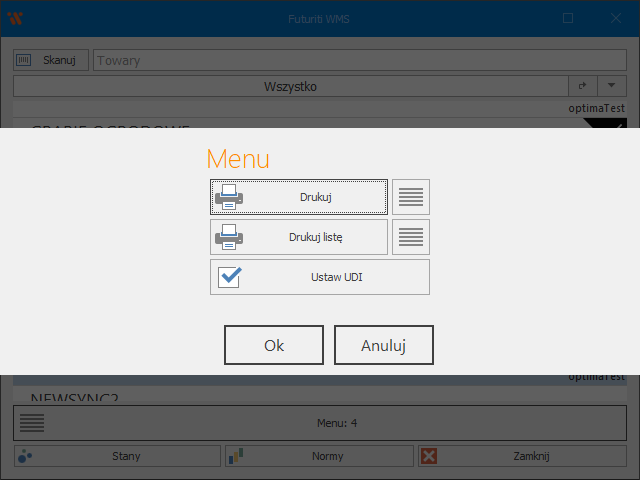
Task: Open the Wszystko filter selector
Action: 290,87
